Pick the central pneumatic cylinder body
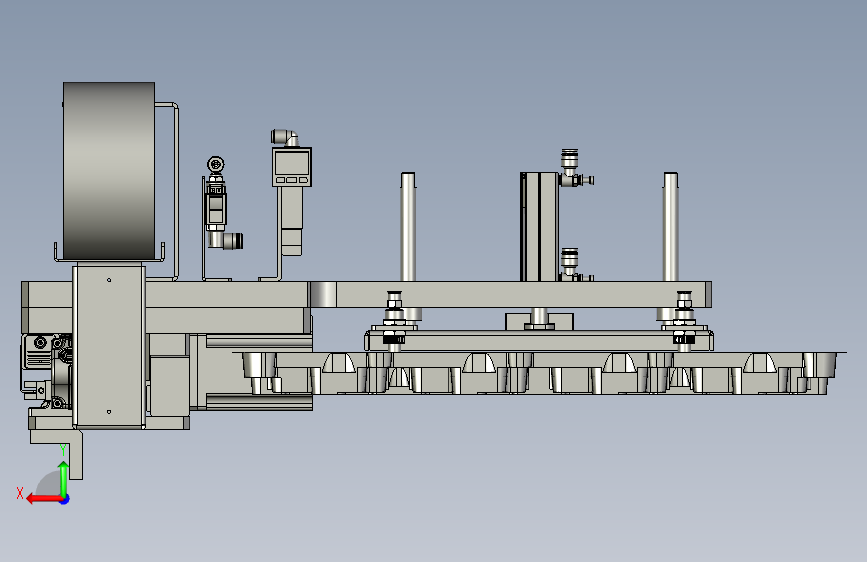 539,227
